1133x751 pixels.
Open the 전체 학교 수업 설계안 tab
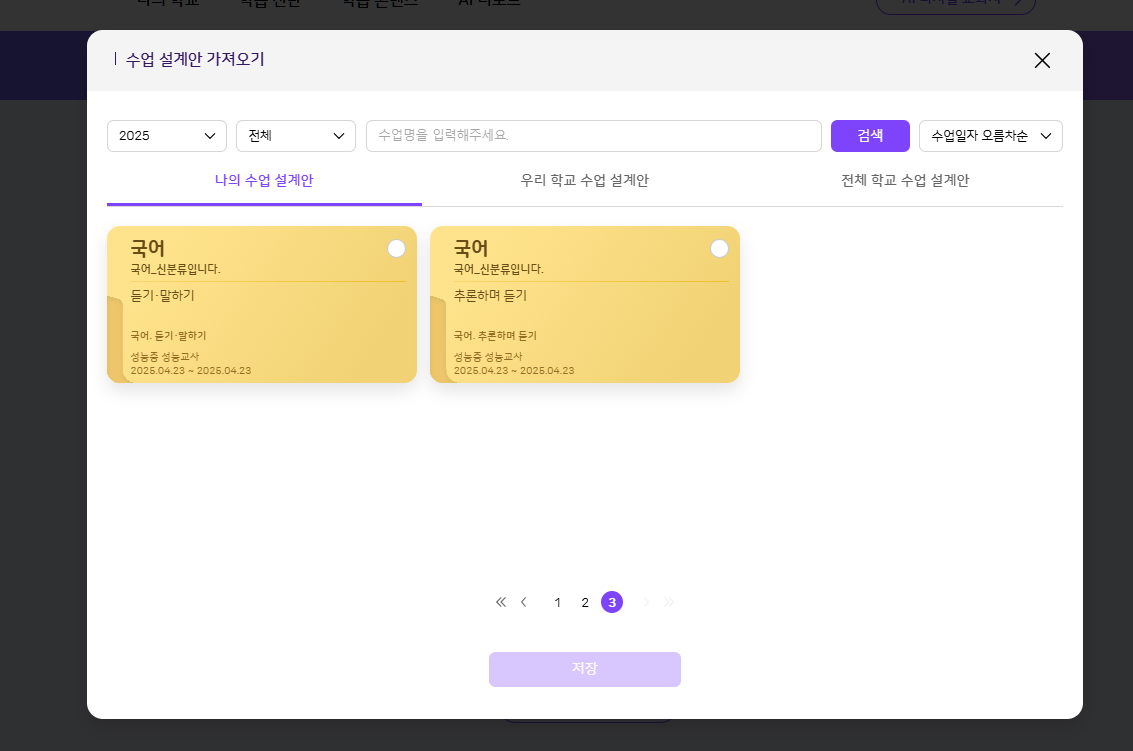[x=905, y=181]
